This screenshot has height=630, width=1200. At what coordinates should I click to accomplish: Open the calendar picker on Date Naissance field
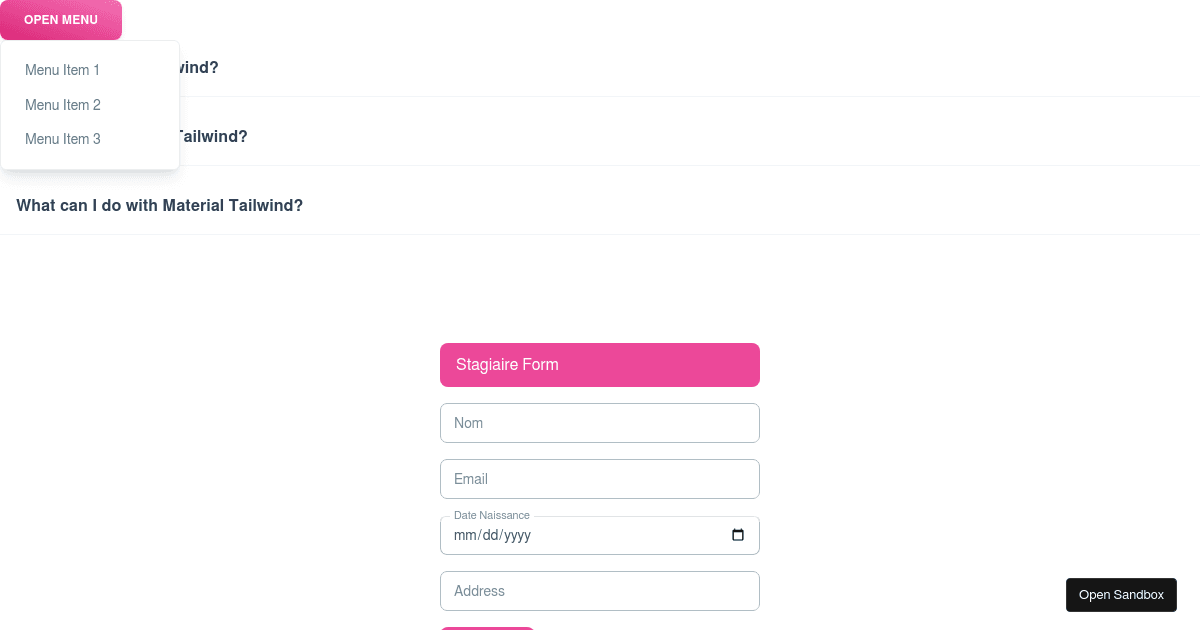click(738, 535)
